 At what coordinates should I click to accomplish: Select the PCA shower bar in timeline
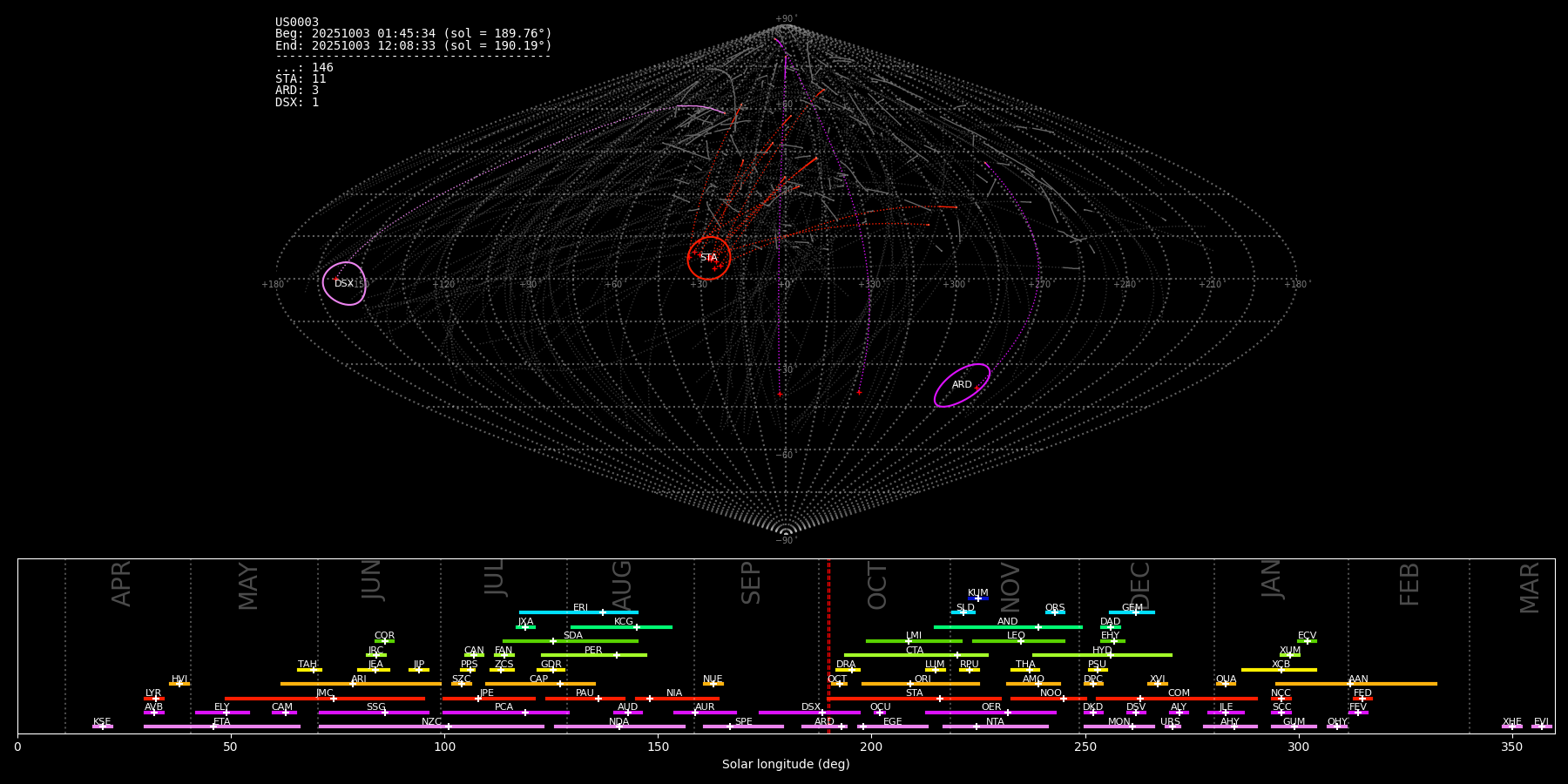pyautogui.click(x=505, y=713)
